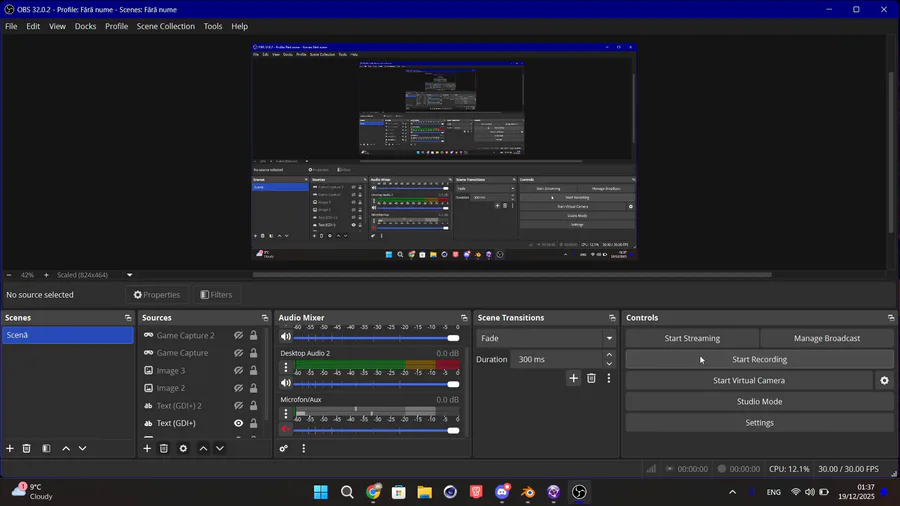The height and width of the screenshot is (506, 900).
Task: Open the Edit menu
Action: coord(33,26)
